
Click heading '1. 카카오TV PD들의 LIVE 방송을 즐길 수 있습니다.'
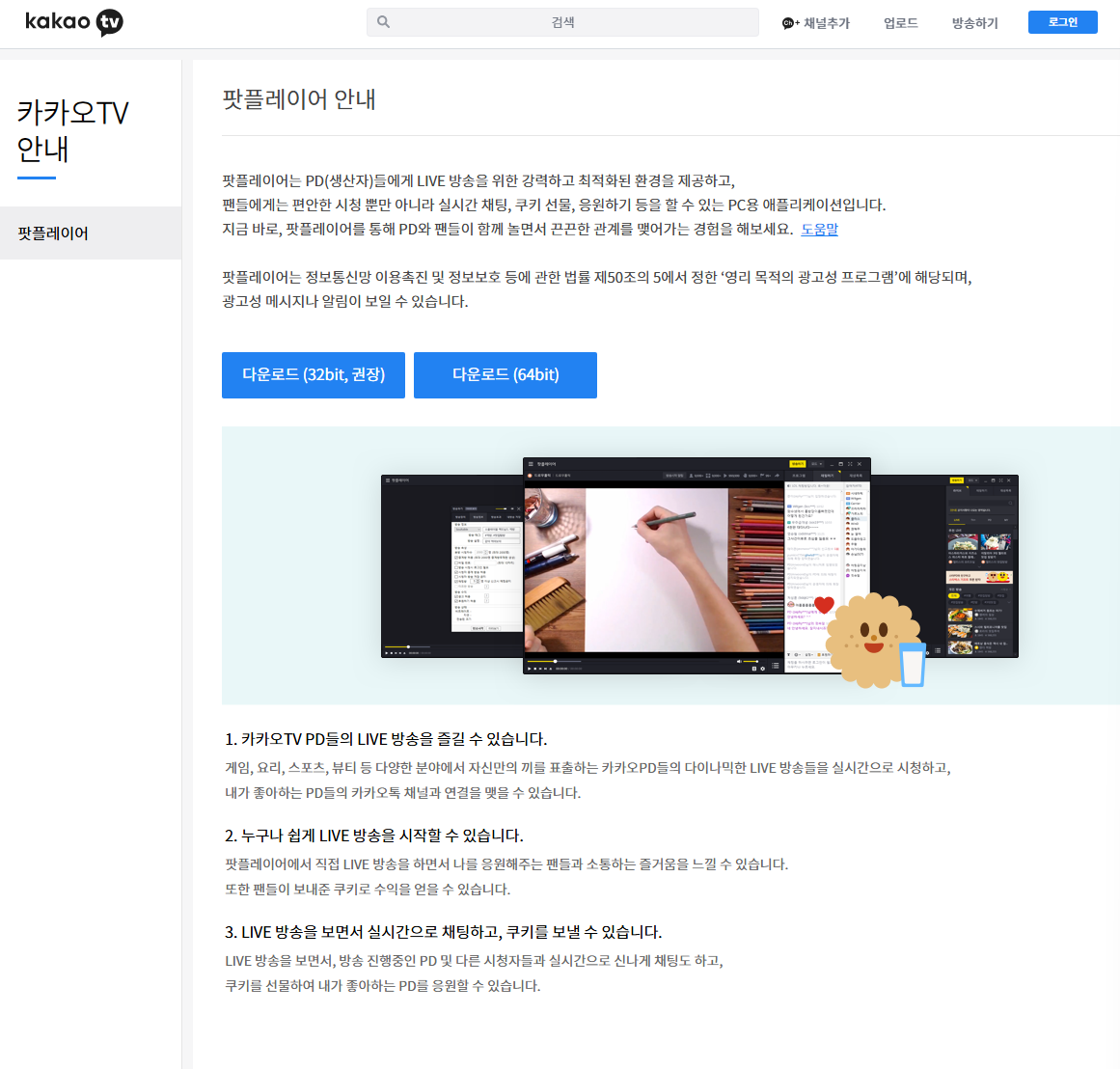(386, 739)
